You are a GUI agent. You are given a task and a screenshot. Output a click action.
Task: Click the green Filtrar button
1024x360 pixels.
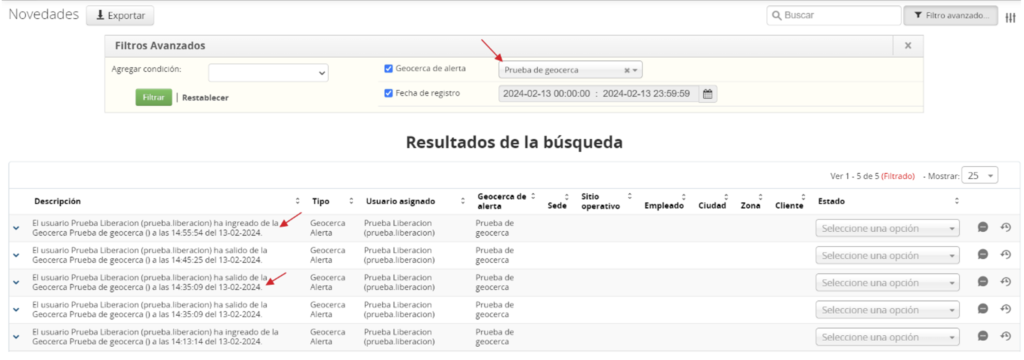[153, 97]
